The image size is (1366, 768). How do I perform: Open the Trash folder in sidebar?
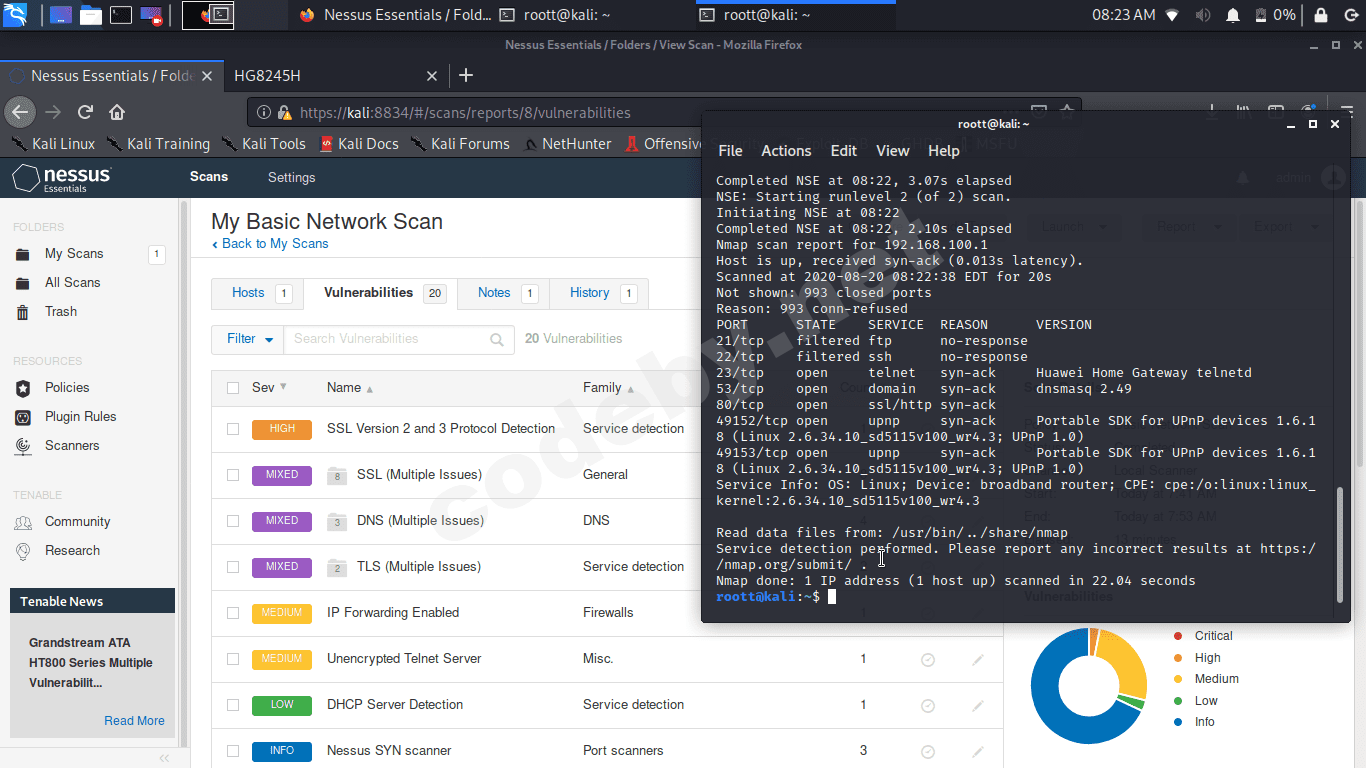[x=60, y=312]
